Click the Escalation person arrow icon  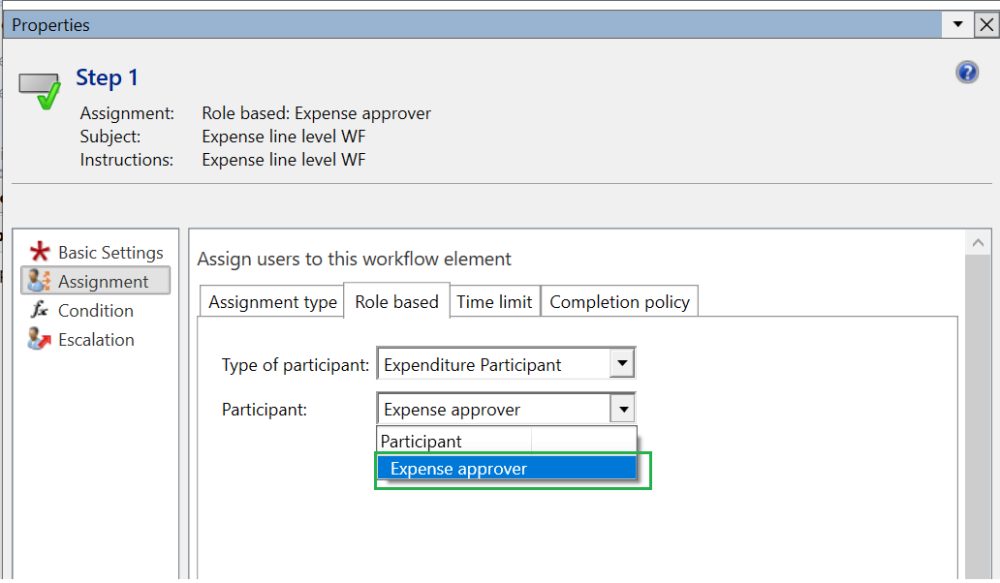click(x=40, y=340)
